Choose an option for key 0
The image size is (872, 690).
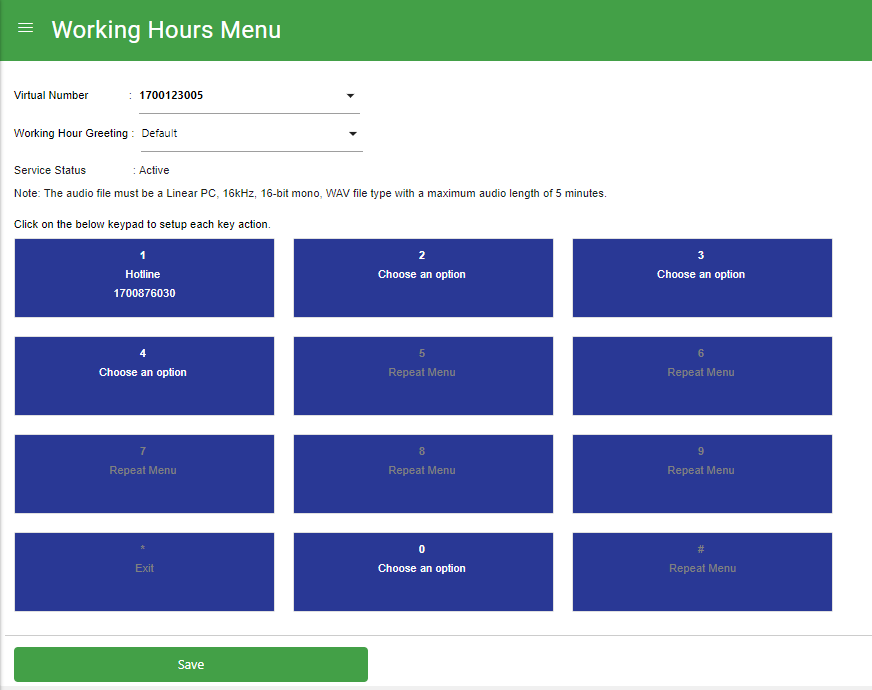click(423, 572)
